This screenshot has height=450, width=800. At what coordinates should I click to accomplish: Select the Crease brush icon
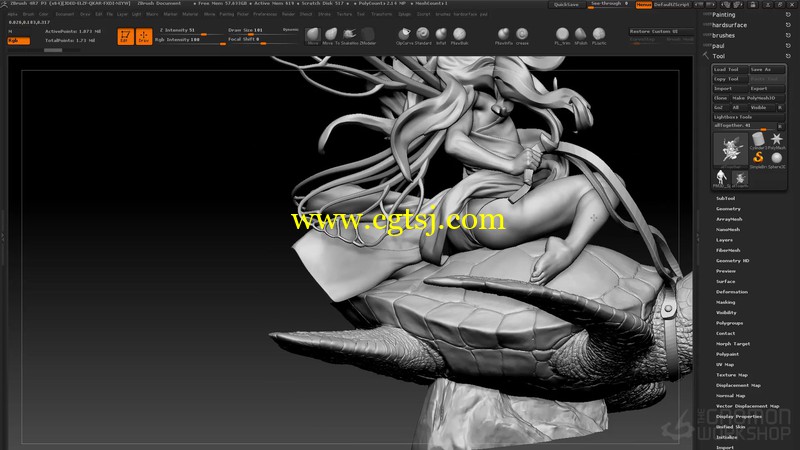pyautogui.click(x=522, y=34)
